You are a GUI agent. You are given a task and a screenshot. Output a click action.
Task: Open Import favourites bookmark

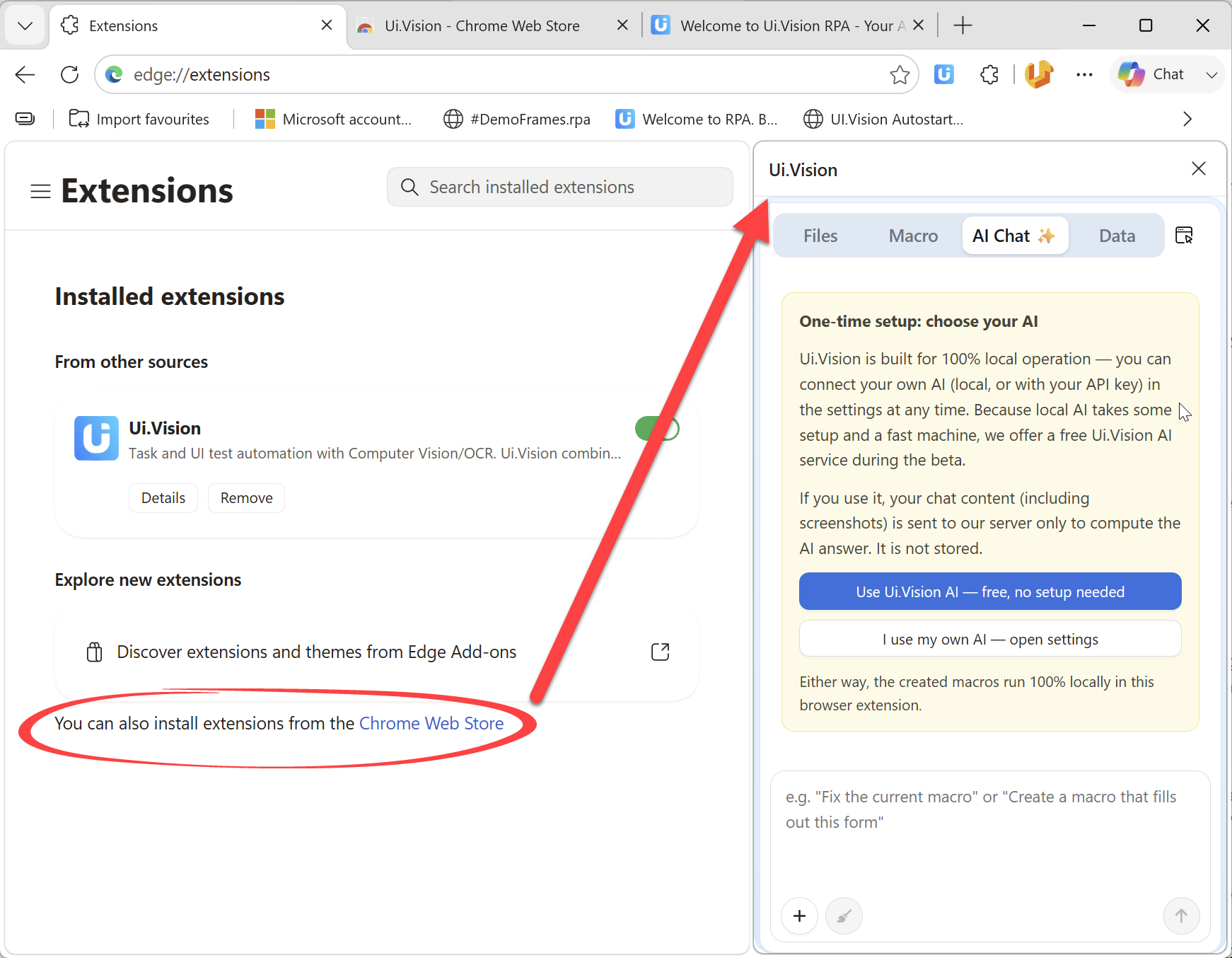coord(139,119)
